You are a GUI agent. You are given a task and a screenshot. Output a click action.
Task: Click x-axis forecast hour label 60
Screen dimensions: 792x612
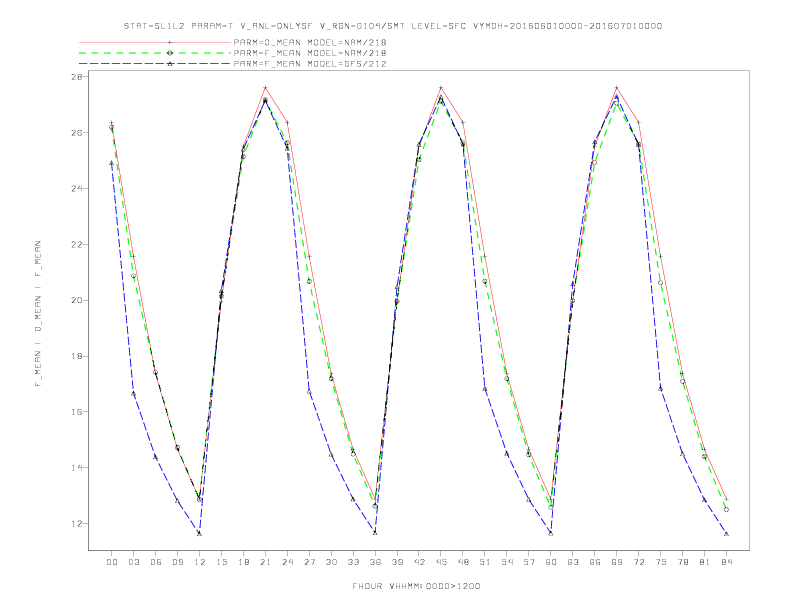(x=551, y=562)
